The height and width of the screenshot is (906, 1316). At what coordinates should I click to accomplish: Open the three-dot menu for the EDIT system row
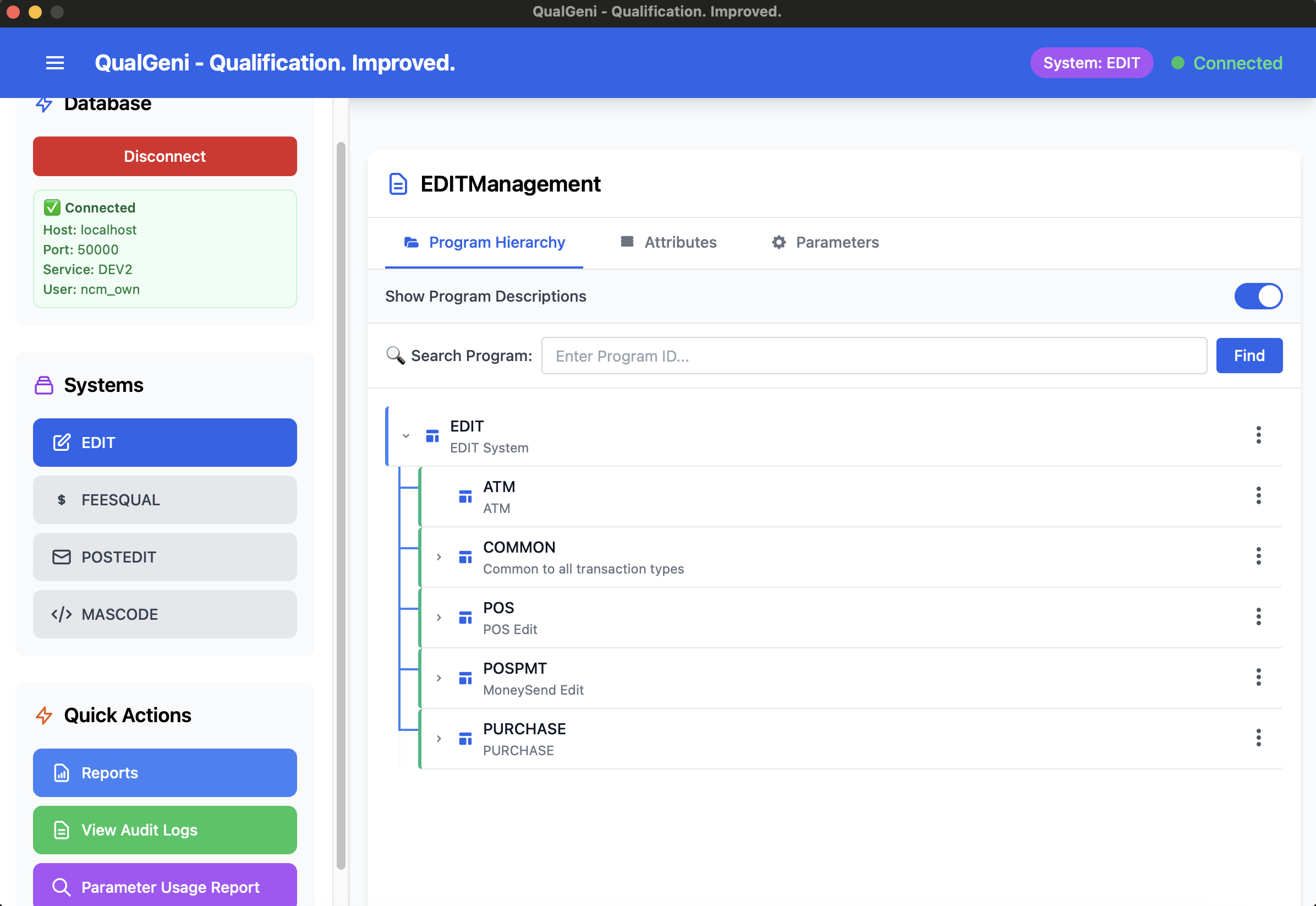click(1259, 435)
